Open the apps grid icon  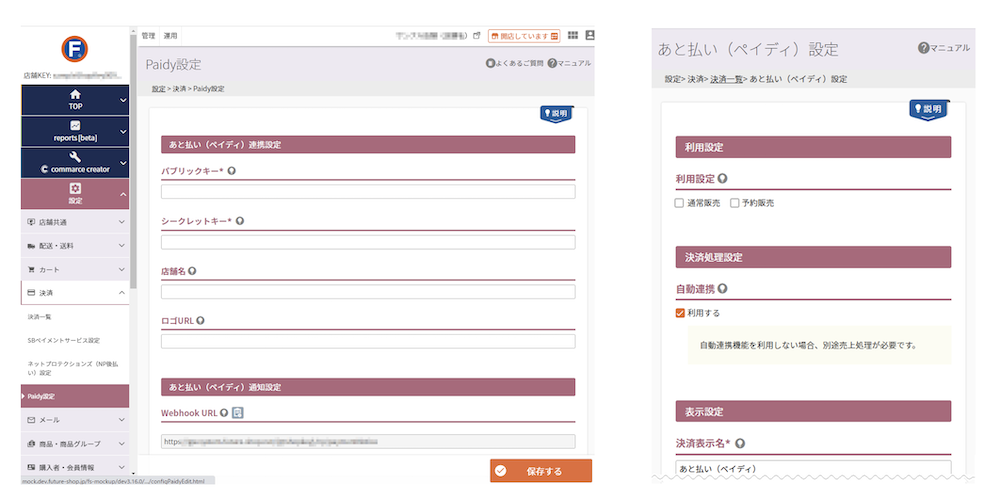tap(573, 35)
